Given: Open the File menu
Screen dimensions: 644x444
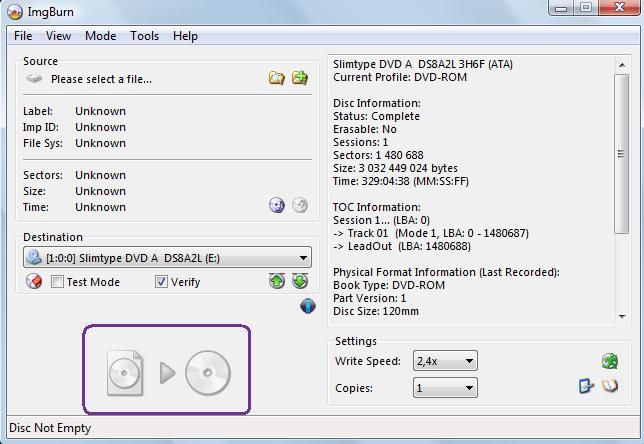Looking at the screenshot, I should (23, 36).
